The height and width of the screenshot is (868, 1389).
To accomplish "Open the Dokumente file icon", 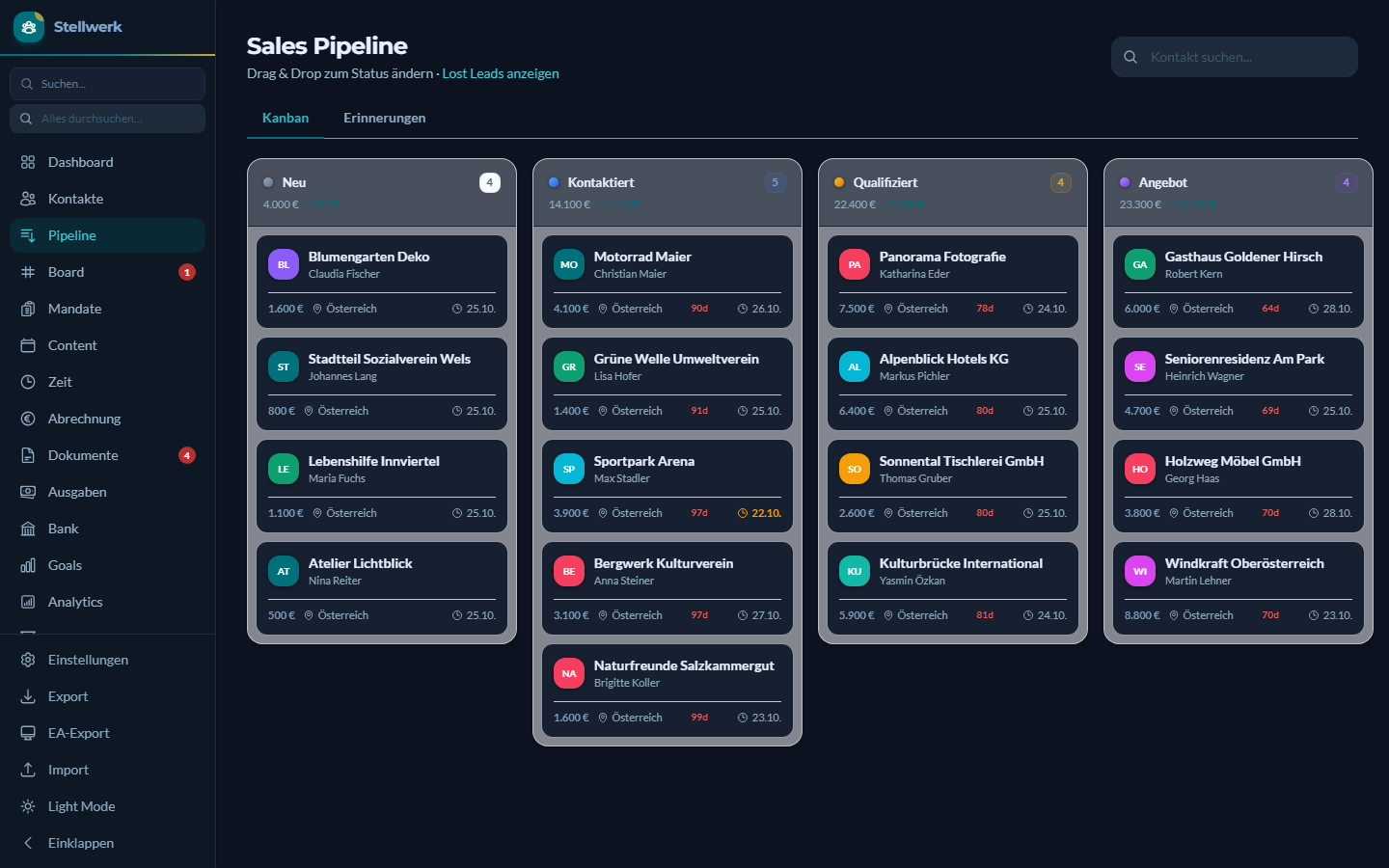I will point(28,455).
